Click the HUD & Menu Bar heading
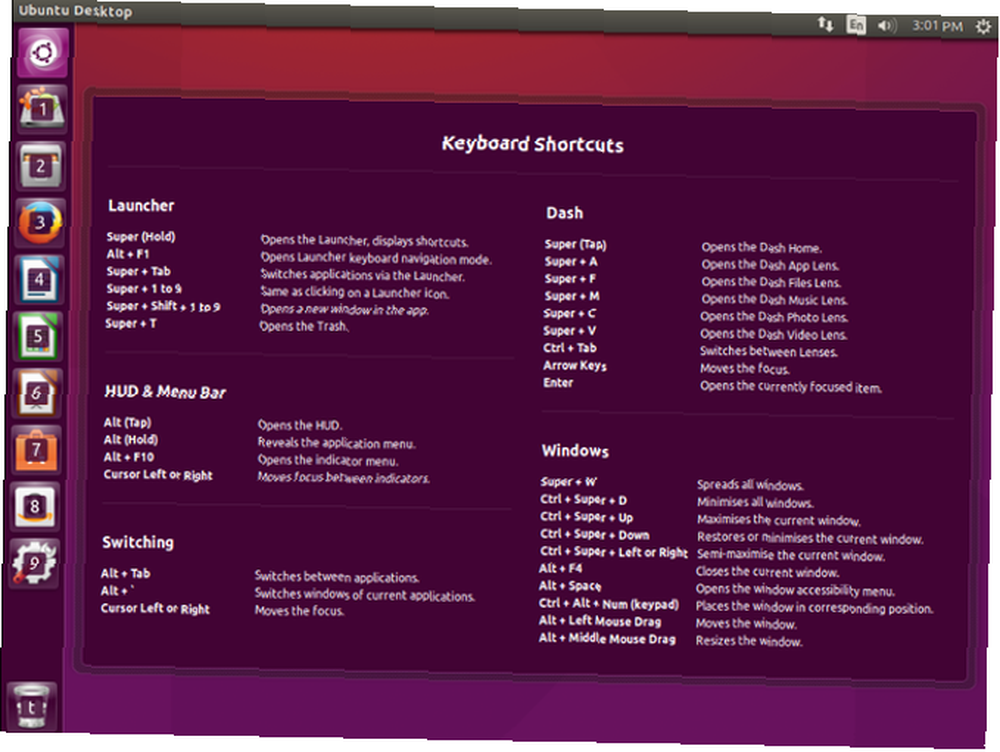This screenshot has width=1000, height=752. tap(165, 392)
